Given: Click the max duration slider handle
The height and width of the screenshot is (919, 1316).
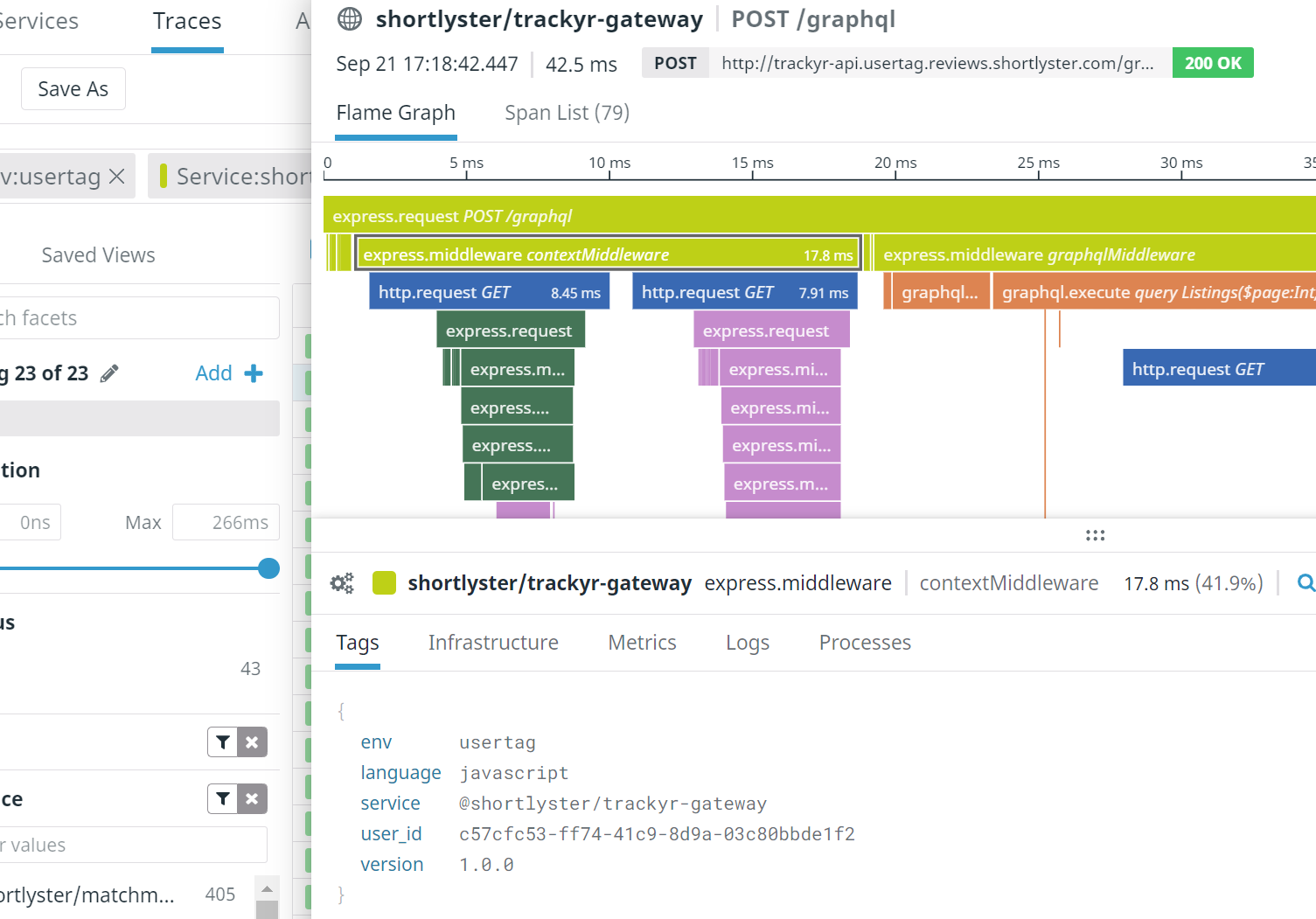Looking at the screenshot, I should click(268, 568).
